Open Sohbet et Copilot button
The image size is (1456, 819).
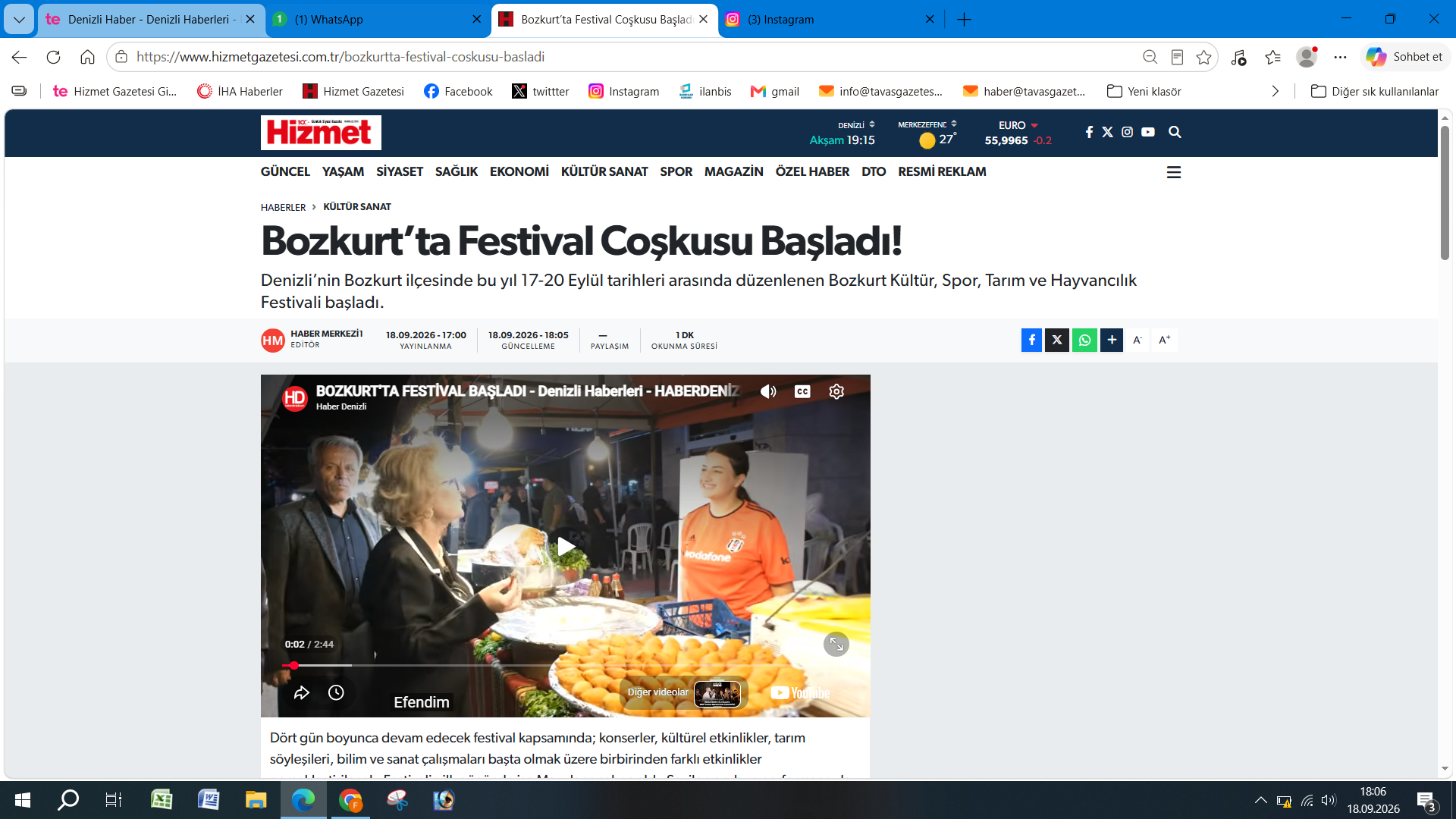(x=1404, y=57)
